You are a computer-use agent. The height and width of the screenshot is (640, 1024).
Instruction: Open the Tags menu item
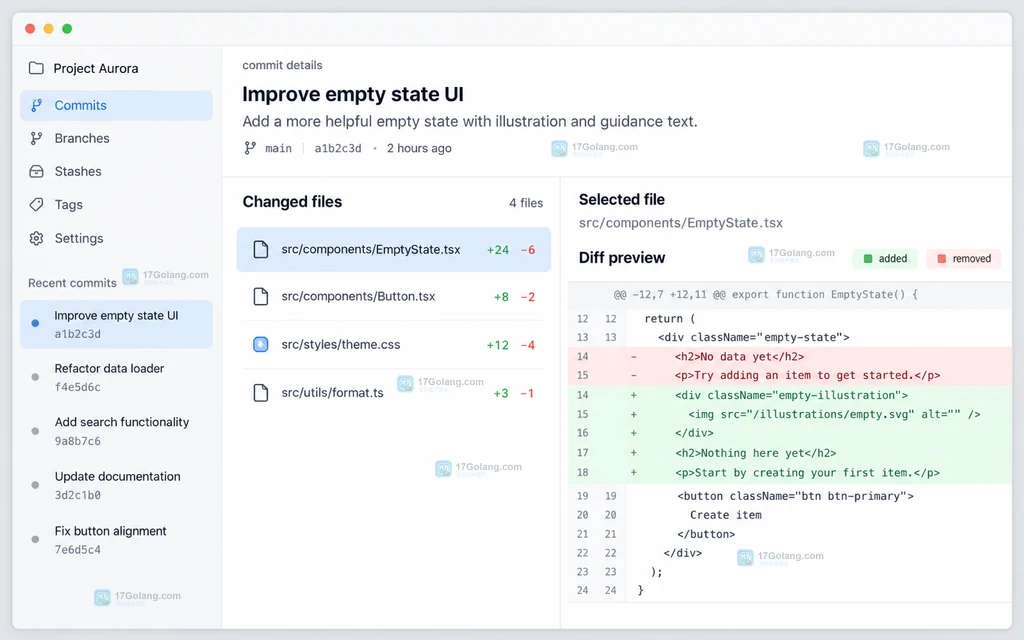point(116,204)
